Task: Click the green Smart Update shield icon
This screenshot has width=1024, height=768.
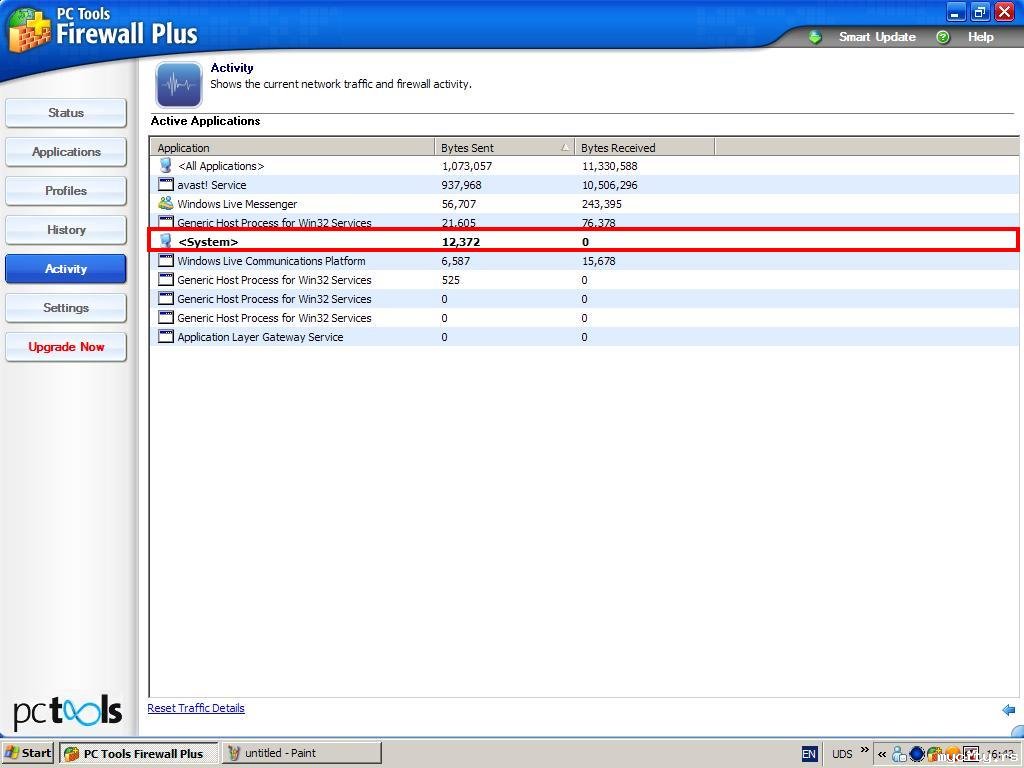Action: pyautogui.click(x=815, y=37)
